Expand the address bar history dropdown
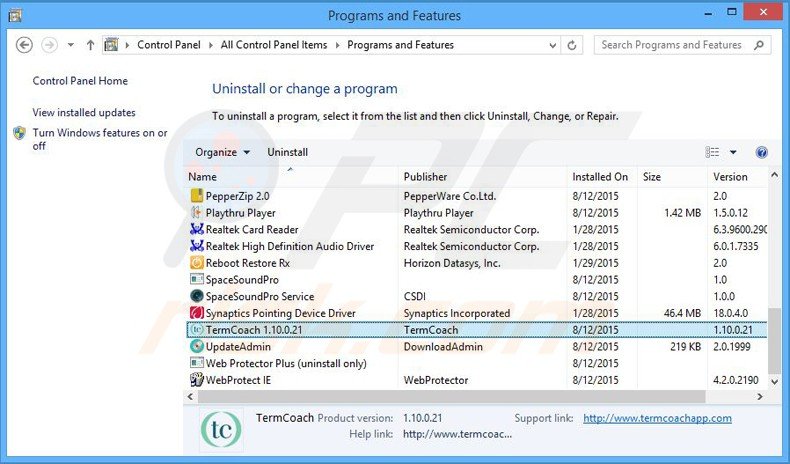This screenshot has height=464, width=790. click(x=553, y=45)
